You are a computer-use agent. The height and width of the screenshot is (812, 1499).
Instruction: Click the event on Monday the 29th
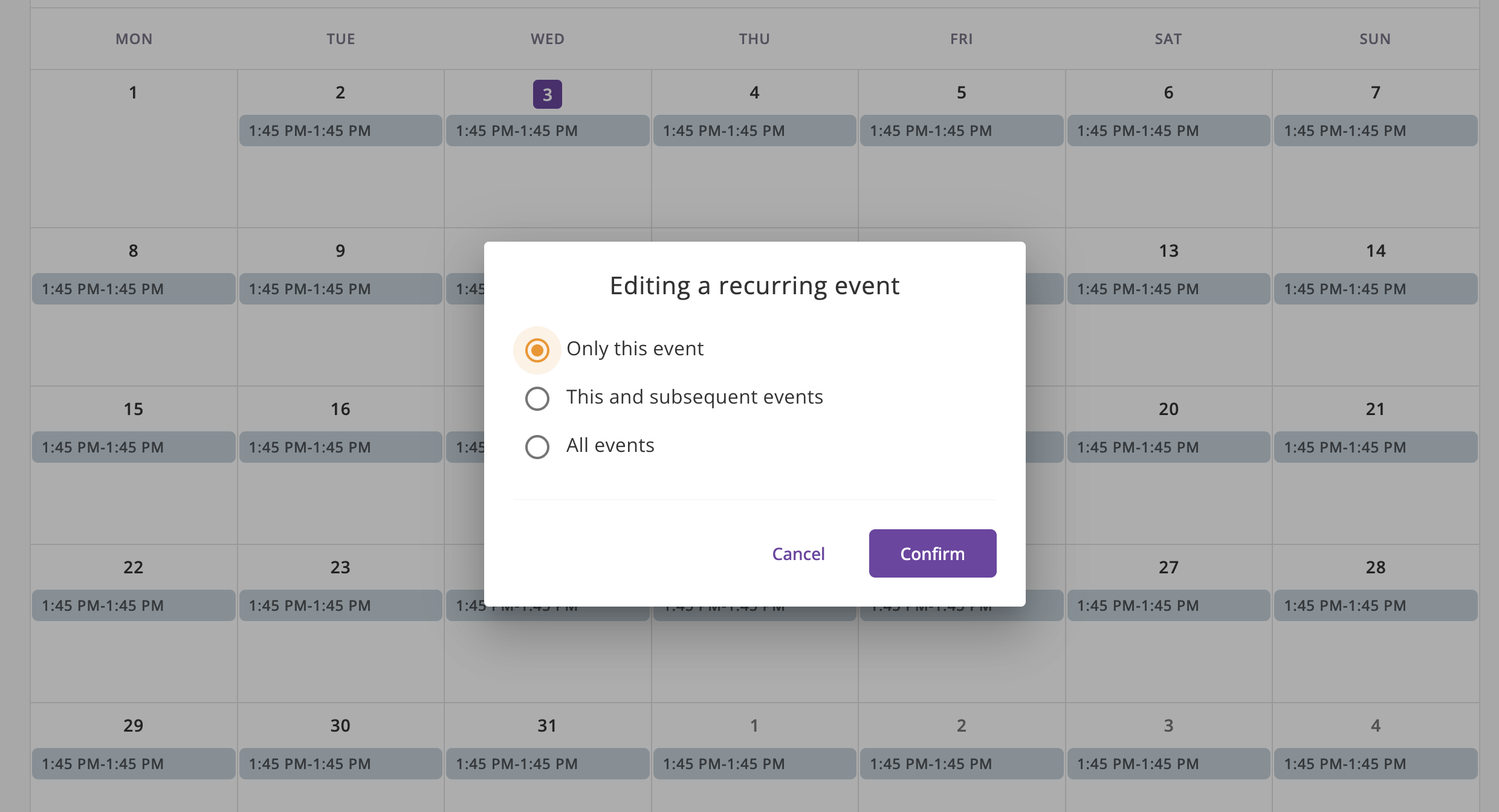click(x=133, y=764)
